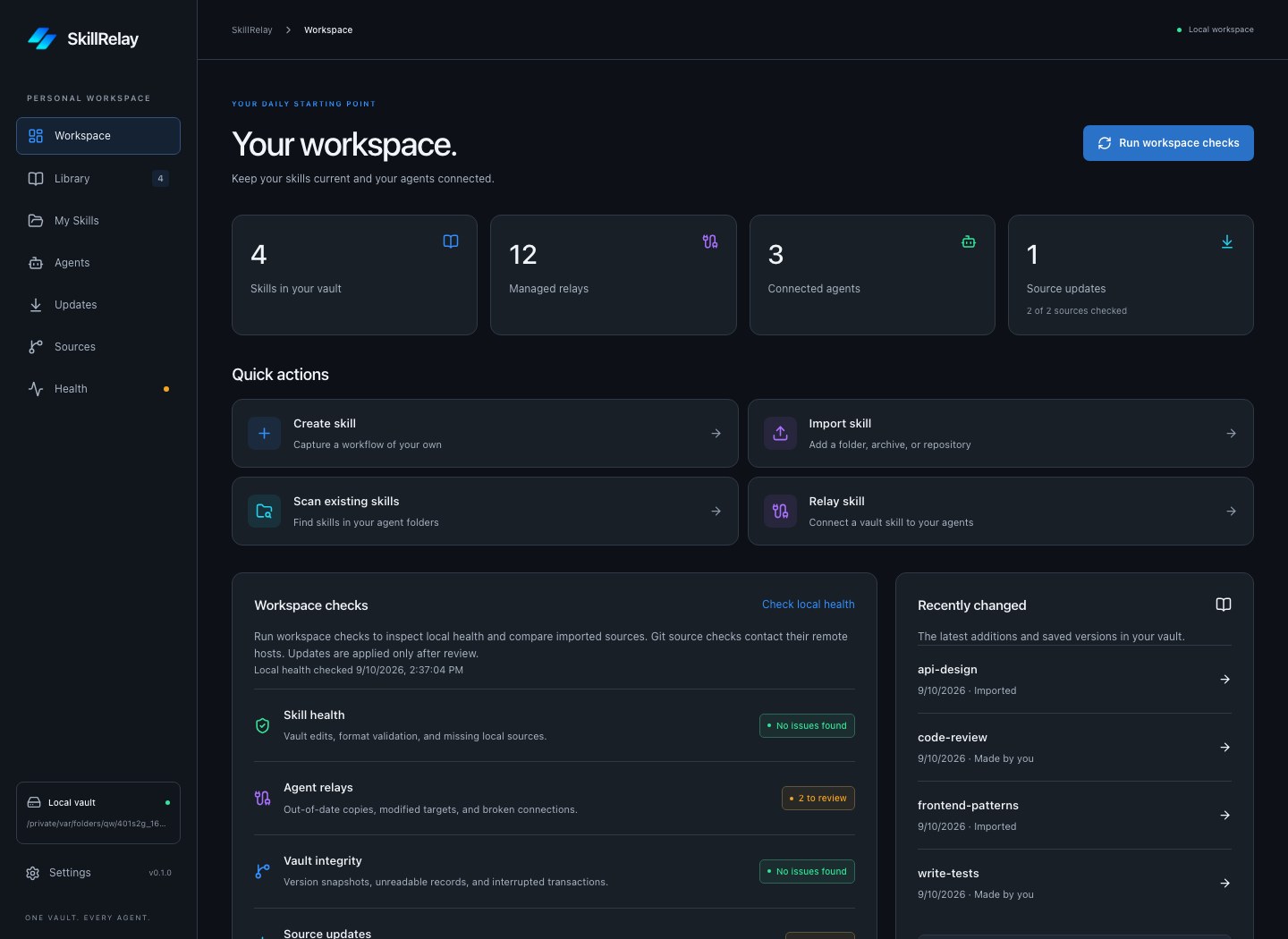Click the Library book icon in sidebar
Screen dimensions: 1288x939
(36, 179)
